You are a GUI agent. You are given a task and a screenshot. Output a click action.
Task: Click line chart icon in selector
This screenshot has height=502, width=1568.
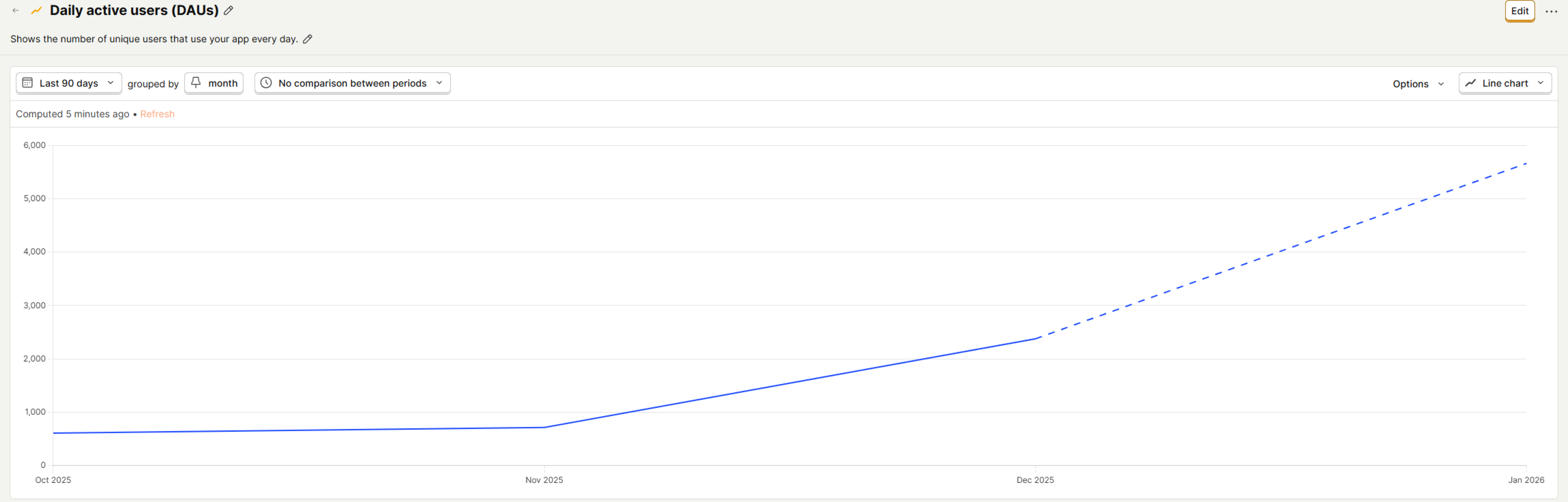point(1470,83)
